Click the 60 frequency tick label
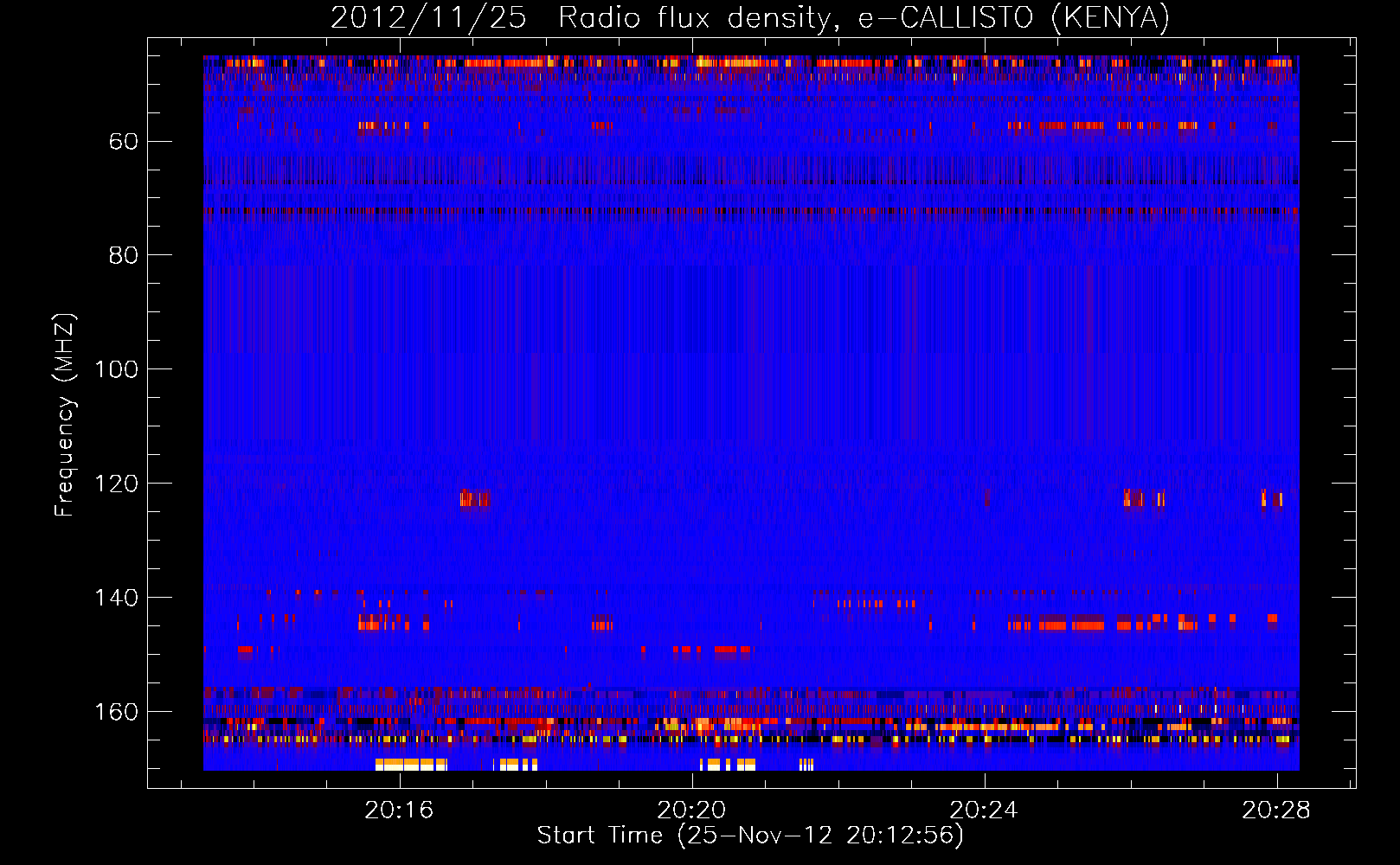 pyautogui.click(x=124, y=141)
